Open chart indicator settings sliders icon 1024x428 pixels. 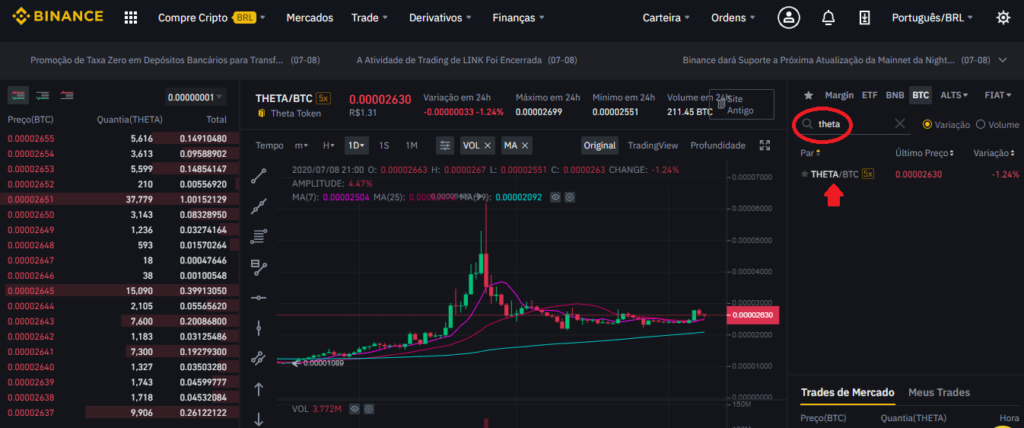[x=445, y=145]
